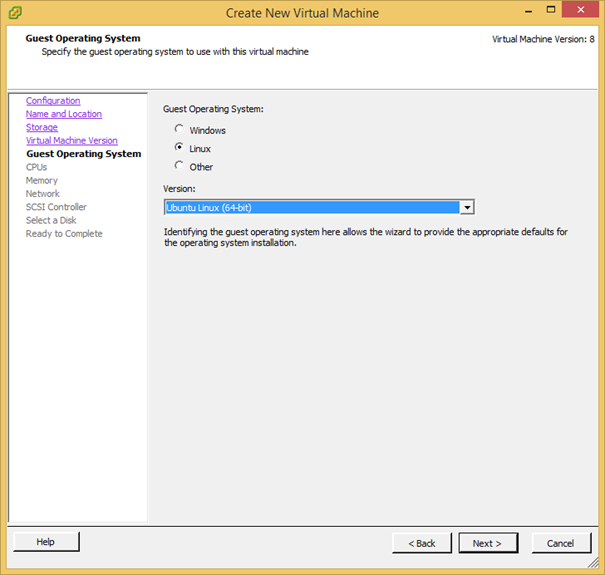Click the Version: label
Viewport: 605px width, 575px height.
[179, 189]
